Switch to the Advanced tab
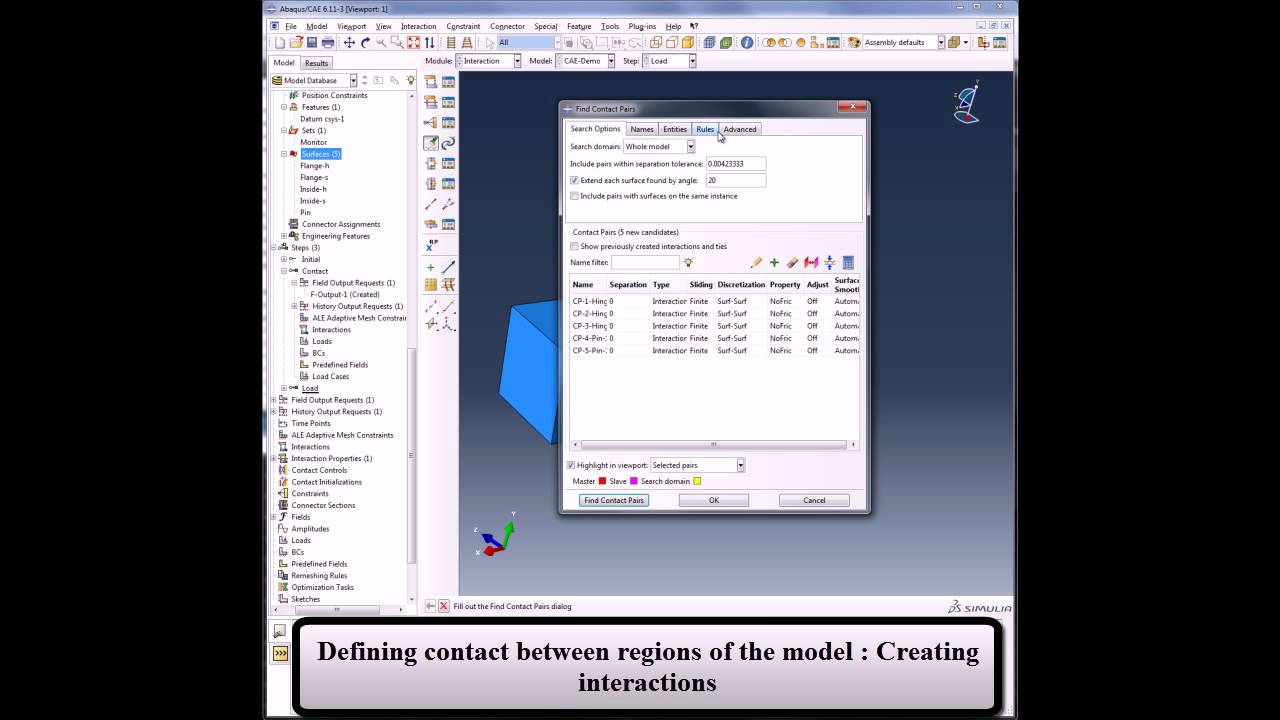This screenshot has width=1280, height=720. [740, 129]
